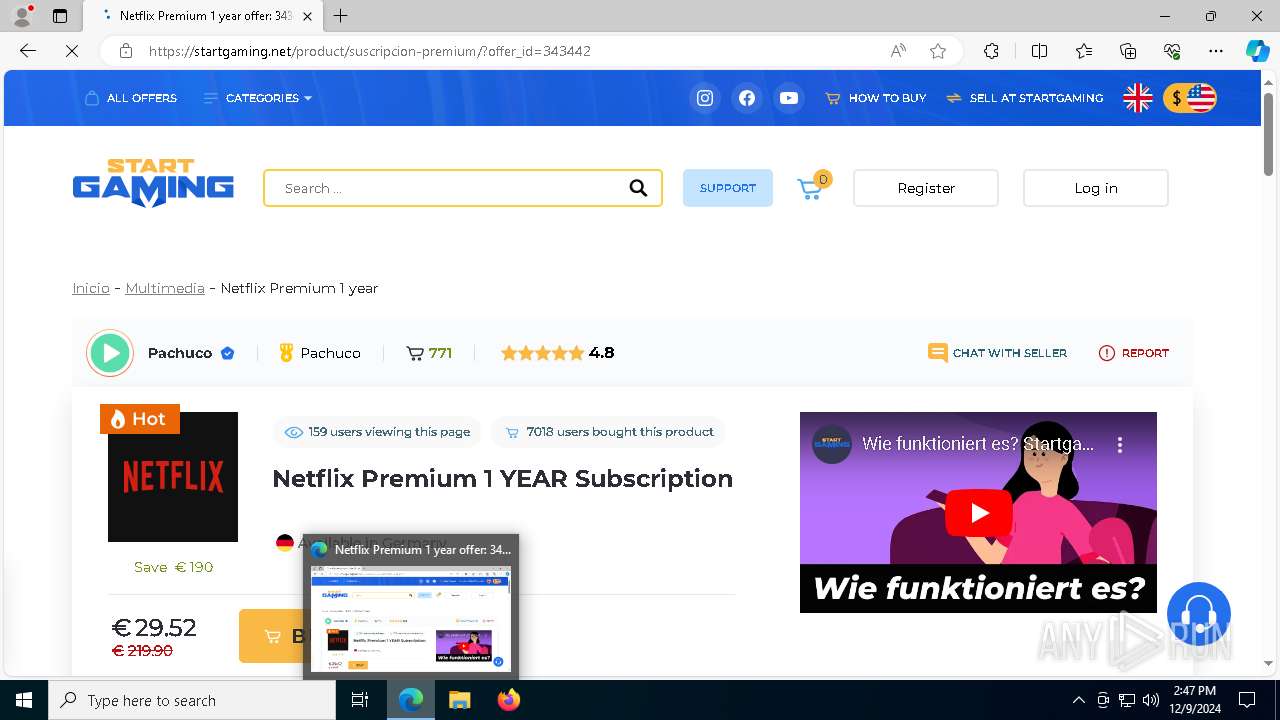The height and width of the screenshot is (720, 1280).
Task: Click REPORT link
Action: pos(1134,353)
